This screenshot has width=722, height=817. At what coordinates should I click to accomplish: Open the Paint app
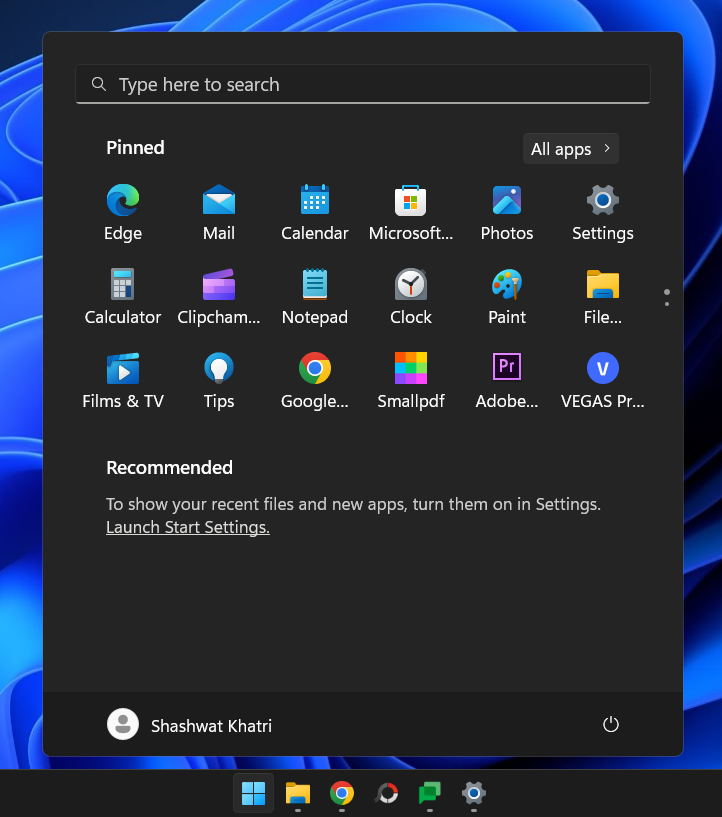[x=507, y=296]
